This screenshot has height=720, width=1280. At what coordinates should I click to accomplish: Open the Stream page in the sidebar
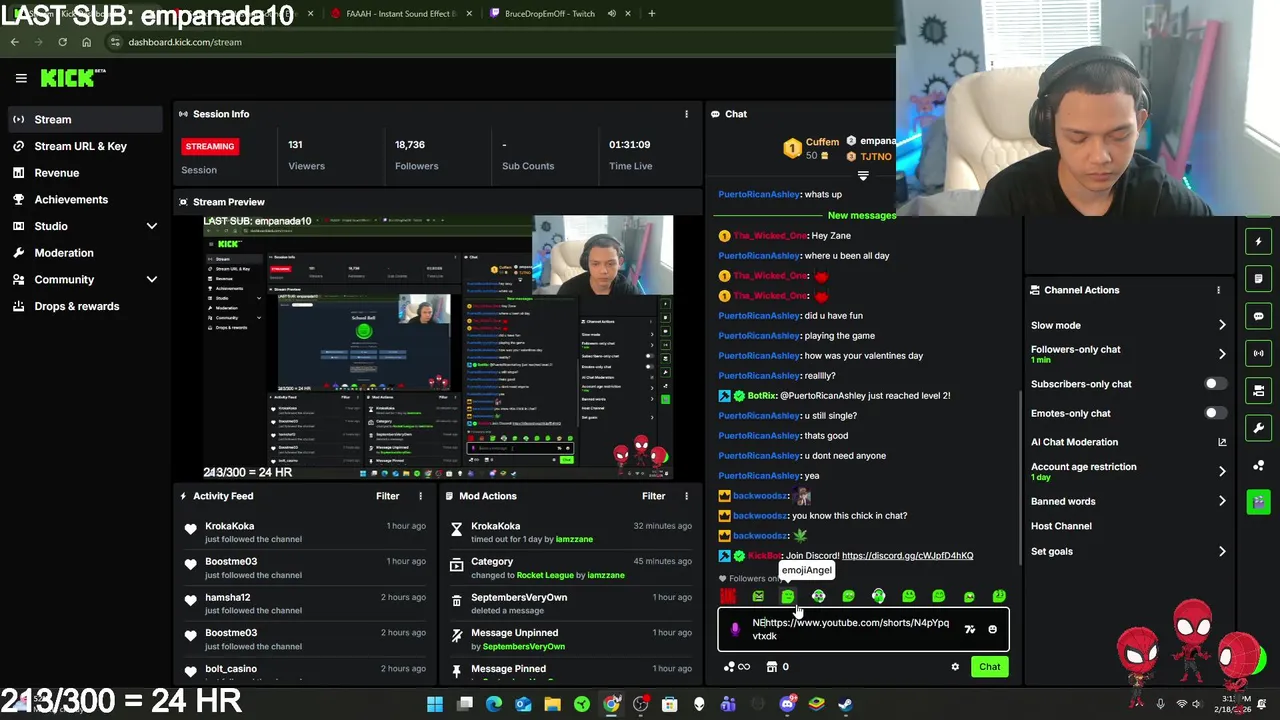click(x=84, y=119)
